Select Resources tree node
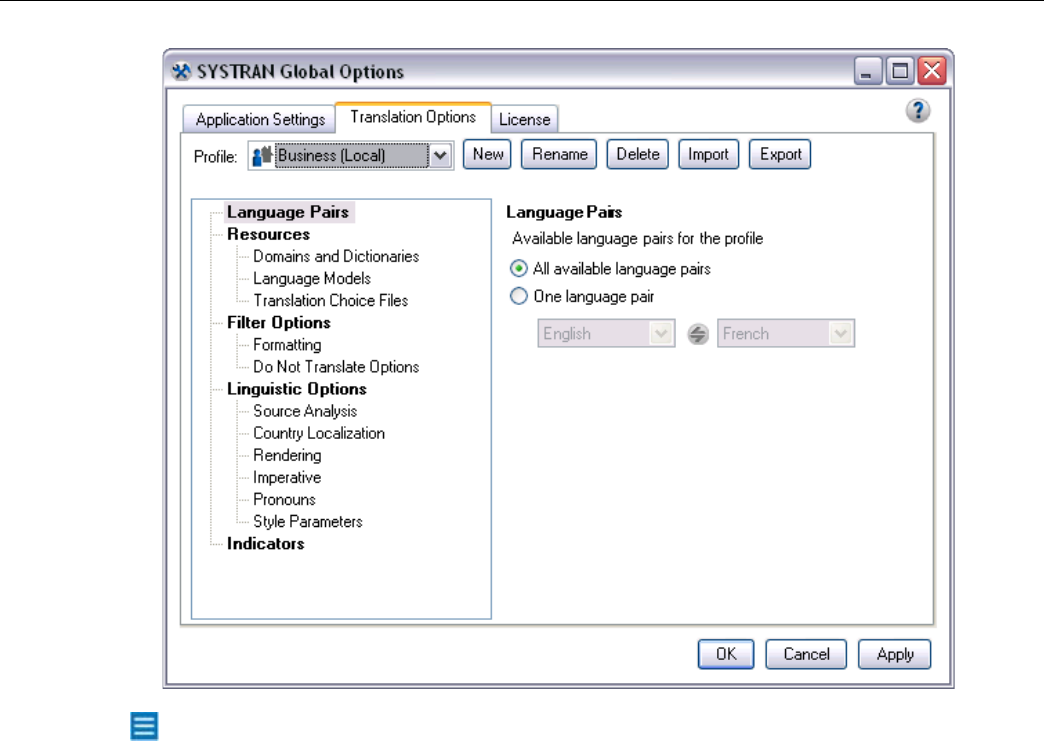1044x741 pixels. coord(268,234)
